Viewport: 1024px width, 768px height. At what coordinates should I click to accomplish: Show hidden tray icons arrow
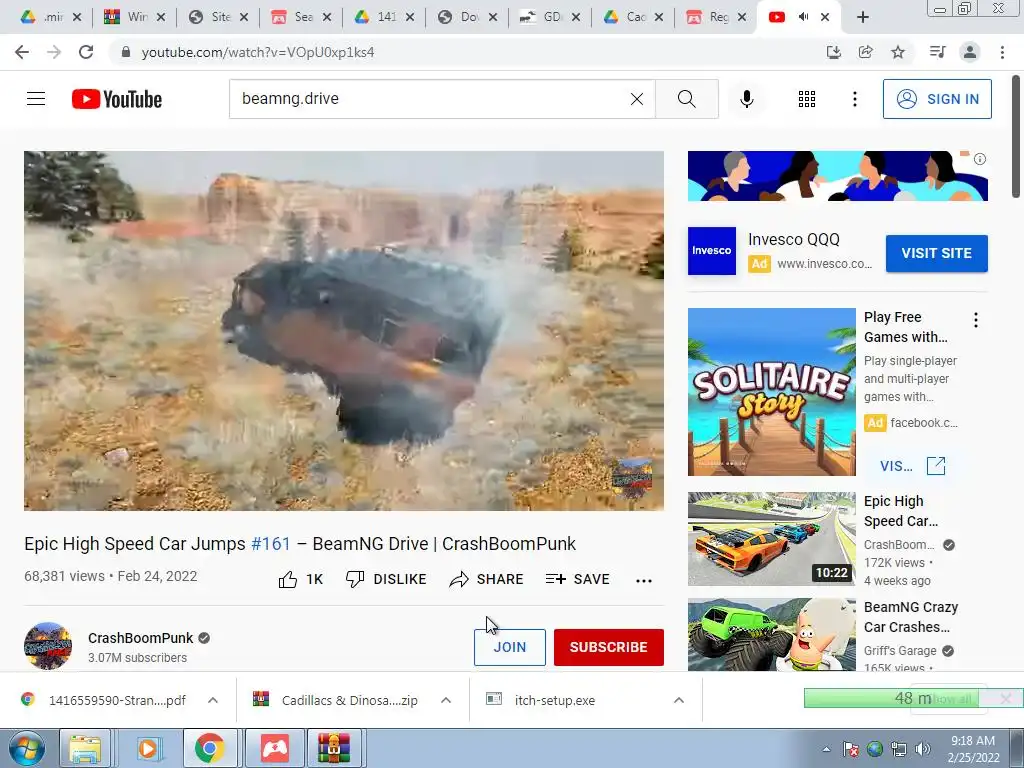pyautogui.click(x=826, y=749)
